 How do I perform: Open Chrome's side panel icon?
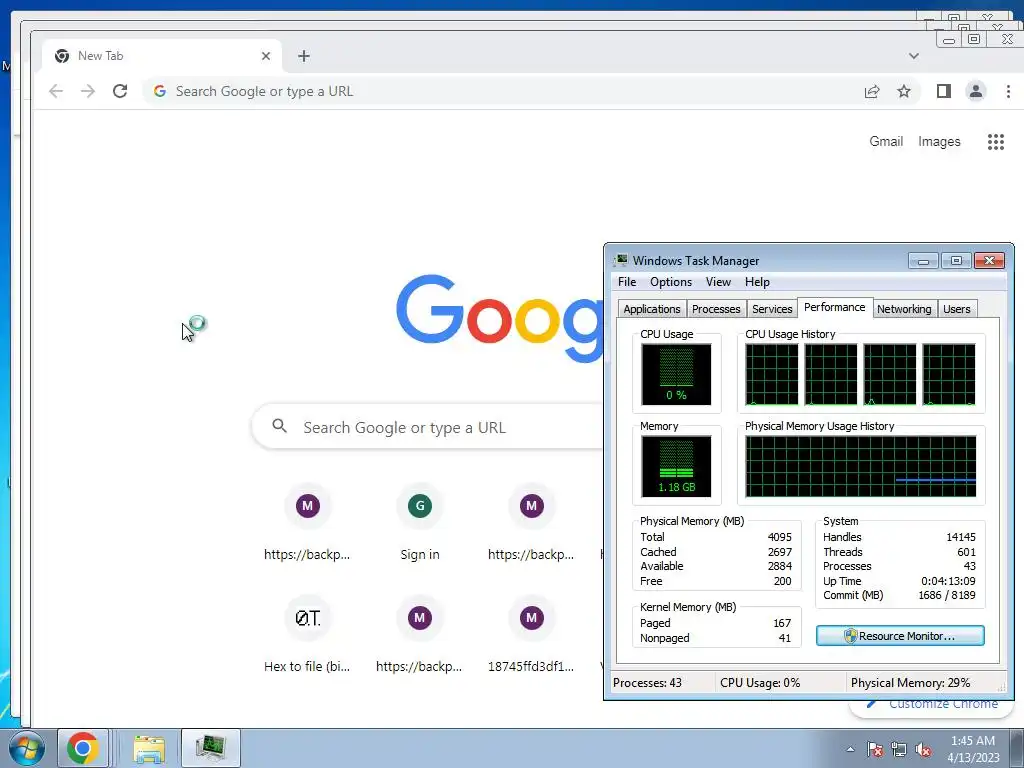(x=944, y=91)
